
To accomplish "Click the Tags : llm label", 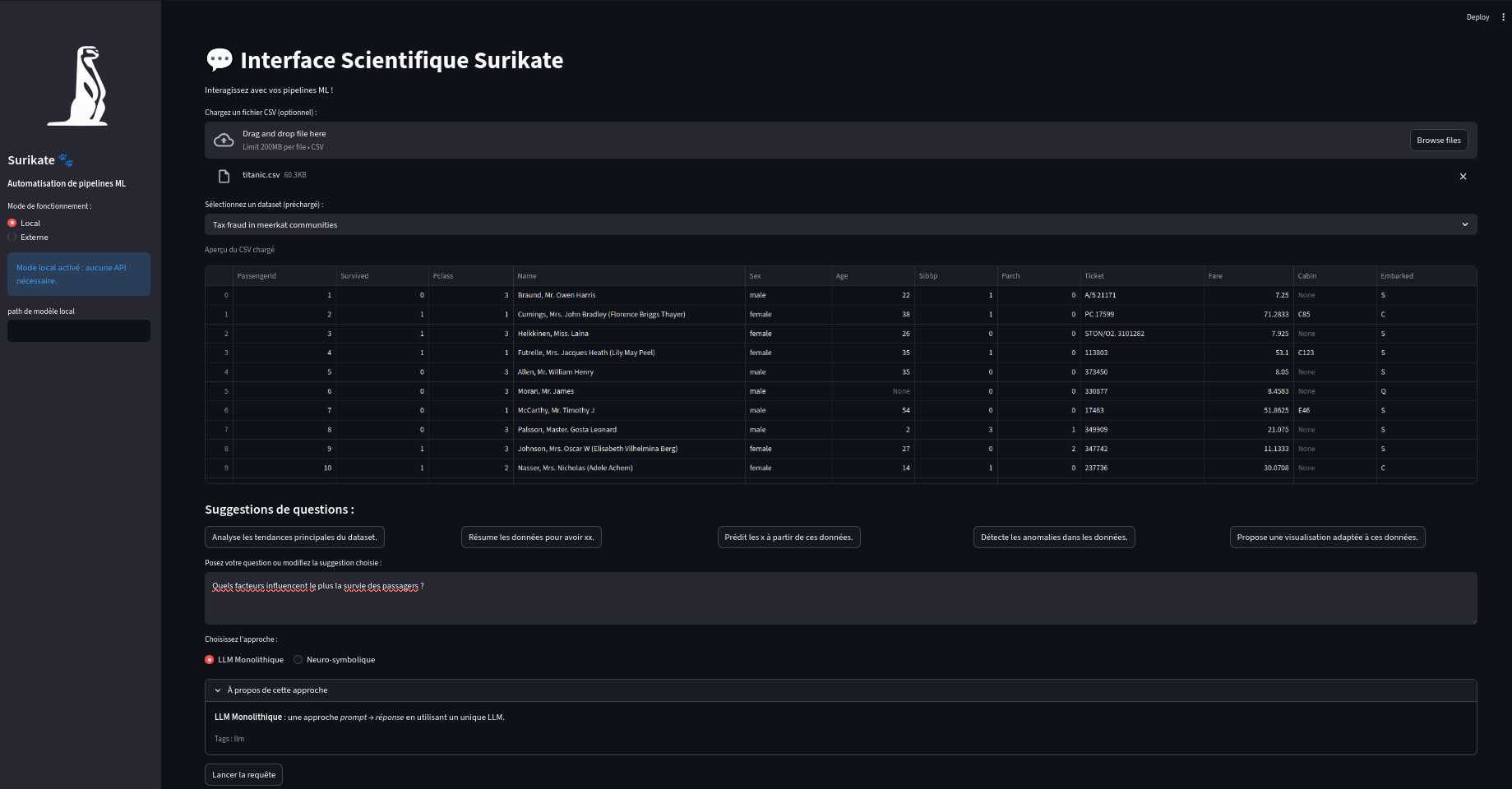I will [x=229, y=739].
